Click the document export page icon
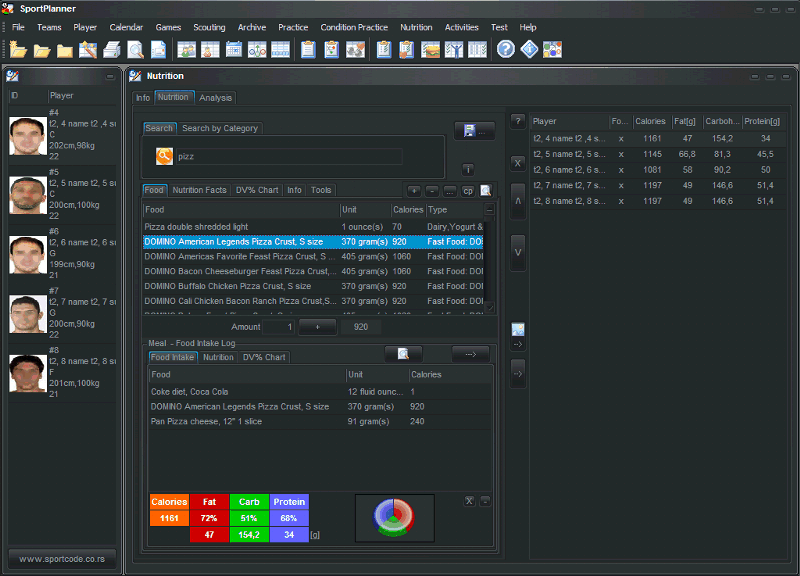Viewport: 800px width, 576px height. pyautogui.click(x=158, y=49)
